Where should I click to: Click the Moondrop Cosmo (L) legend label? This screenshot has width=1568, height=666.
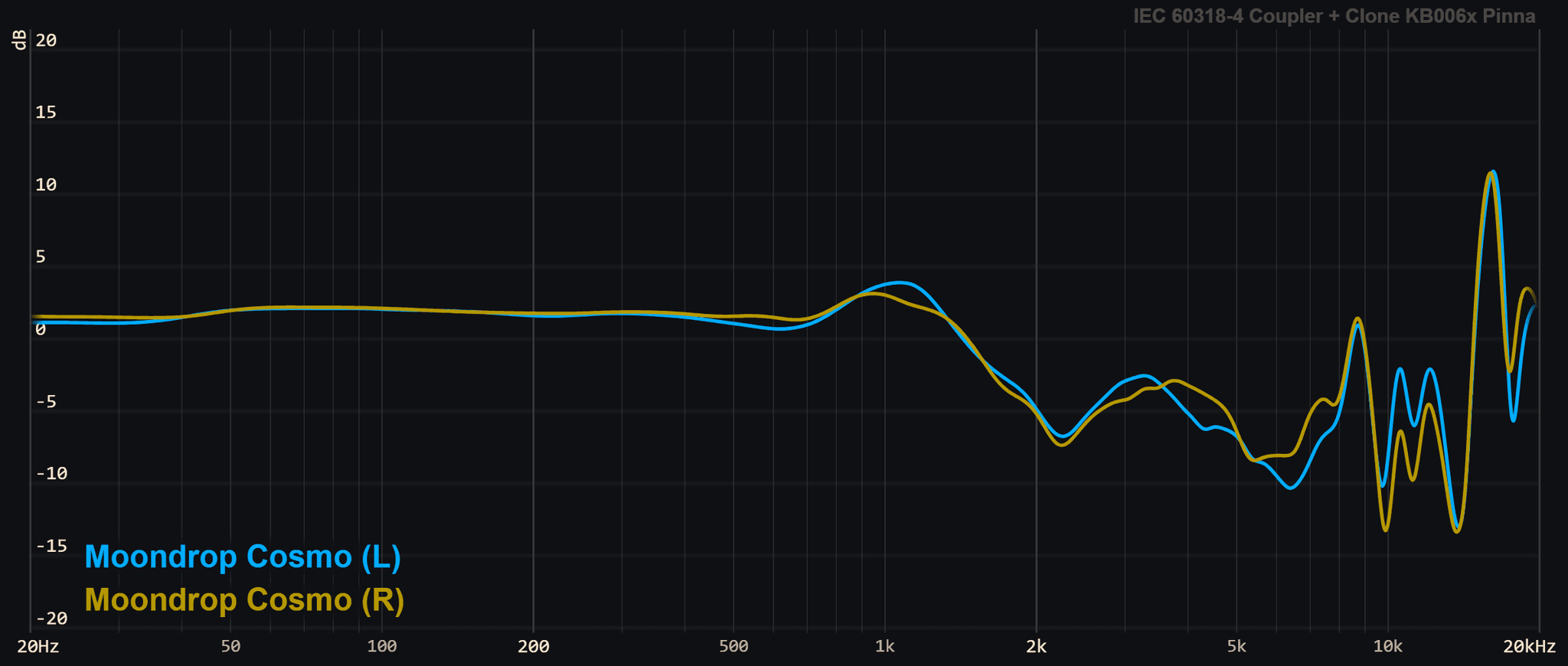tap(243, 557)
